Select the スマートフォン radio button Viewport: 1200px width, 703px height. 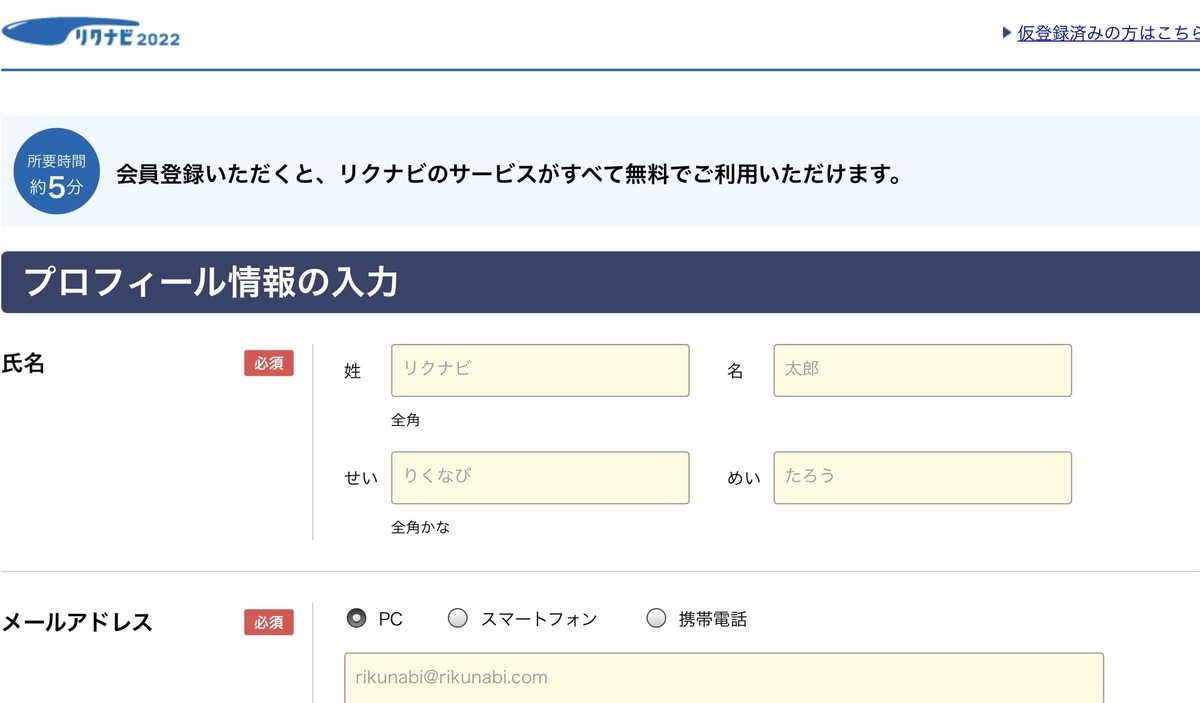457,619
